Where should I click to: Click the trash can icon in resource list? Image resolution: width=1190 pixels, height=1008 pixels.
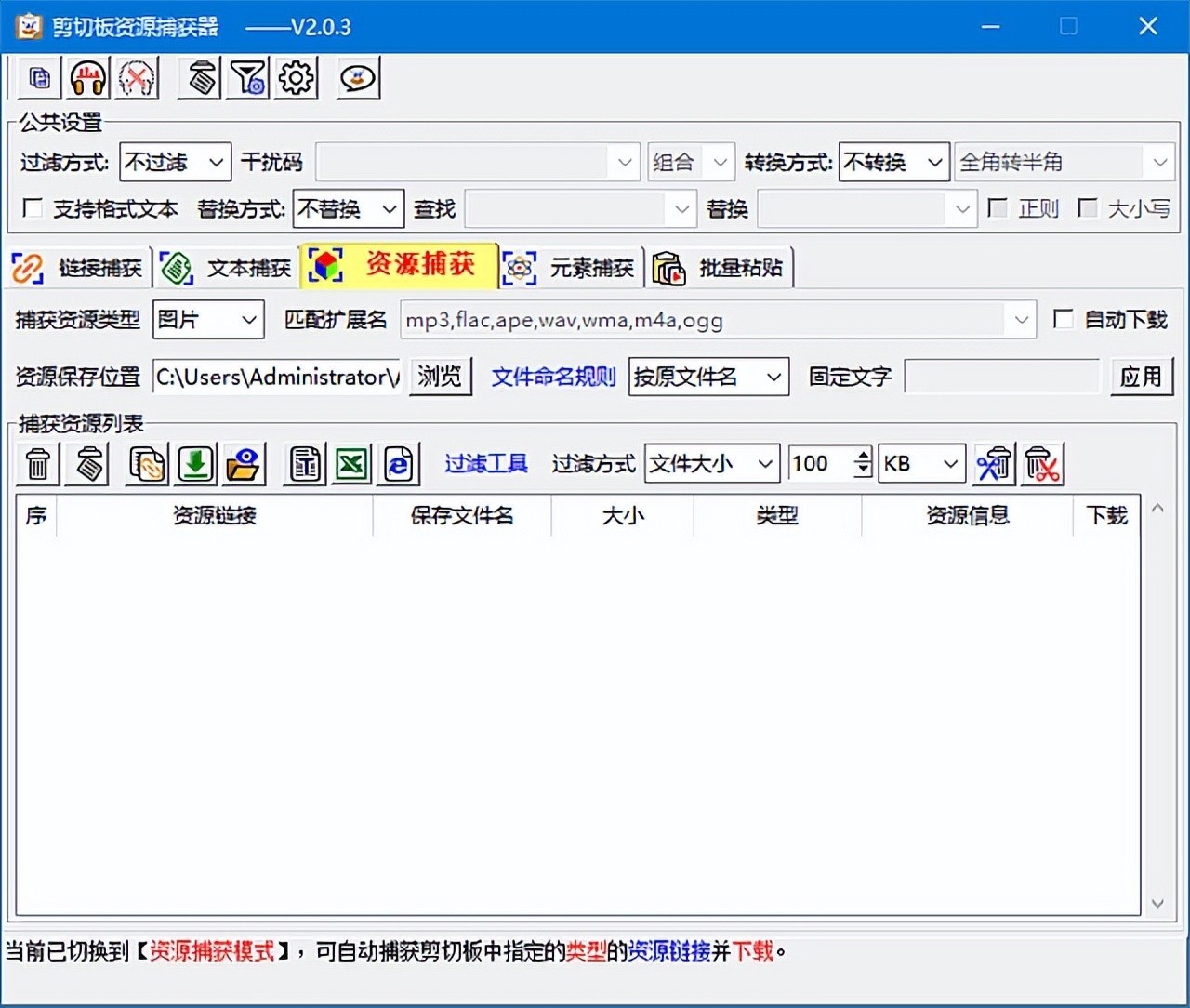click(x=38, y=464)
